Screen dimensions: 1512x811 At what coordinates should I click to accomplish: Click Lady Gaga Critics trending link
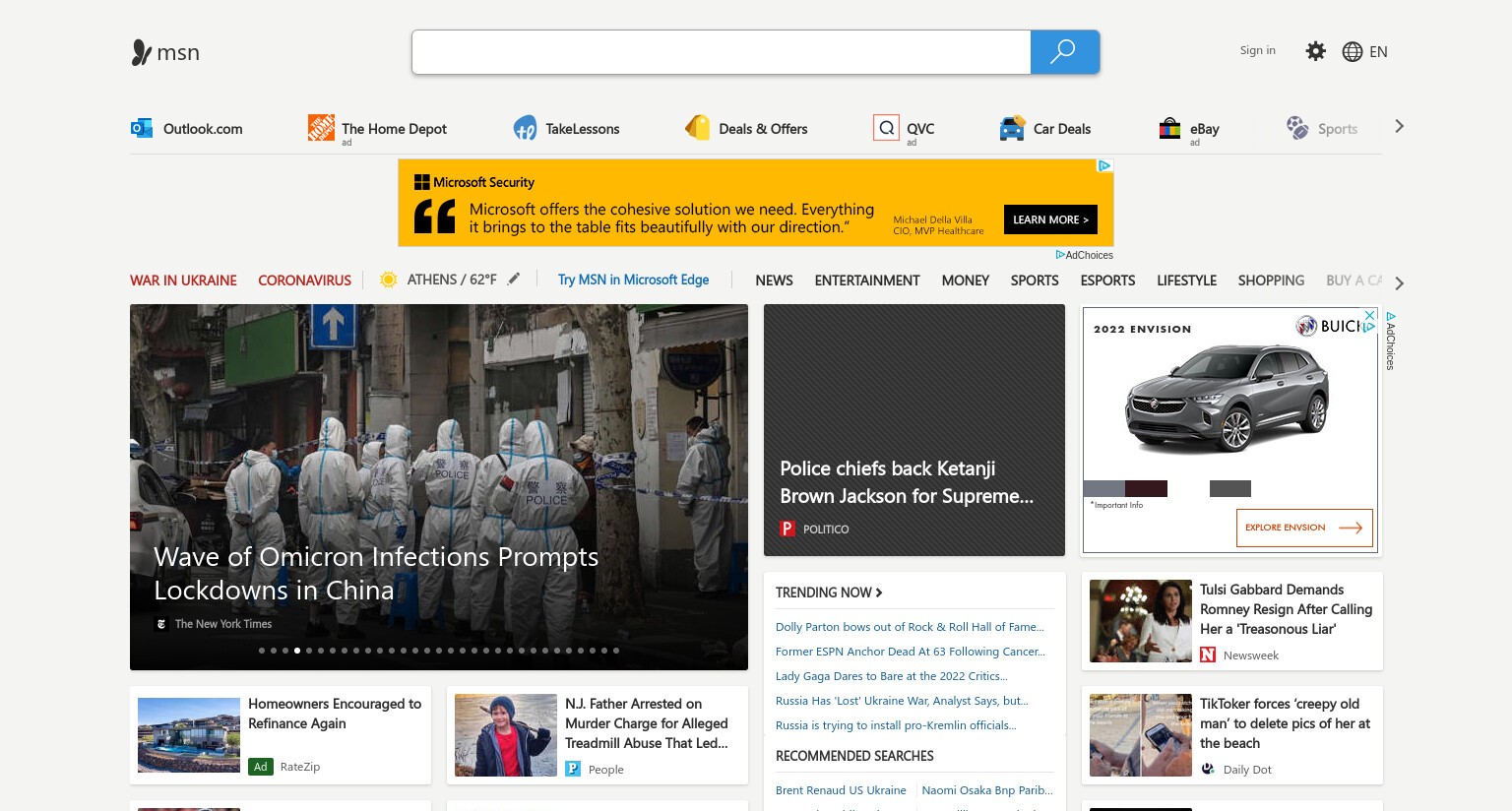[892, 676]
